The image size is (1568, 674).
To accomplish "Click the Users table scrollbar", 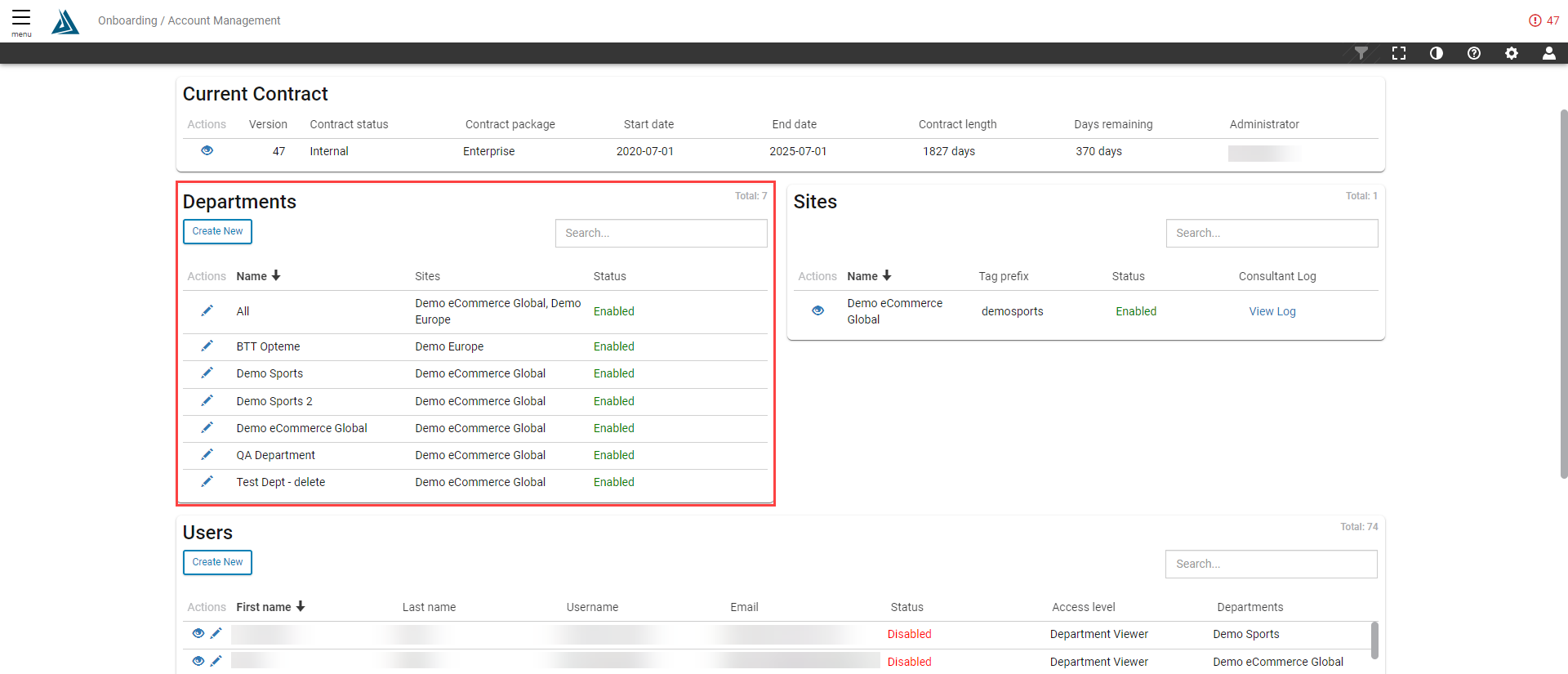I will pos(1374,641).
